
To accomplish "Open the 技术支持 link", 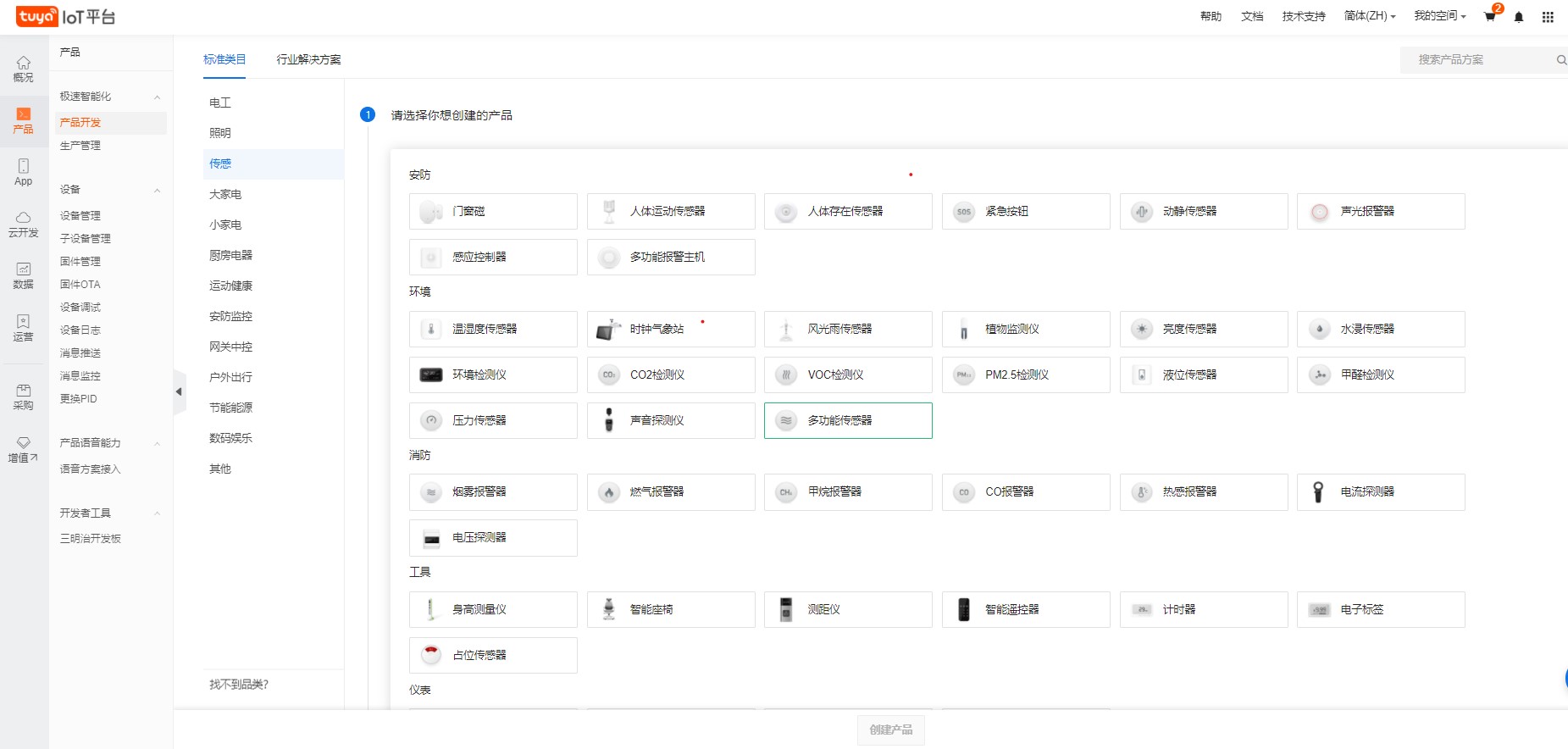I will click(1304, 16).
